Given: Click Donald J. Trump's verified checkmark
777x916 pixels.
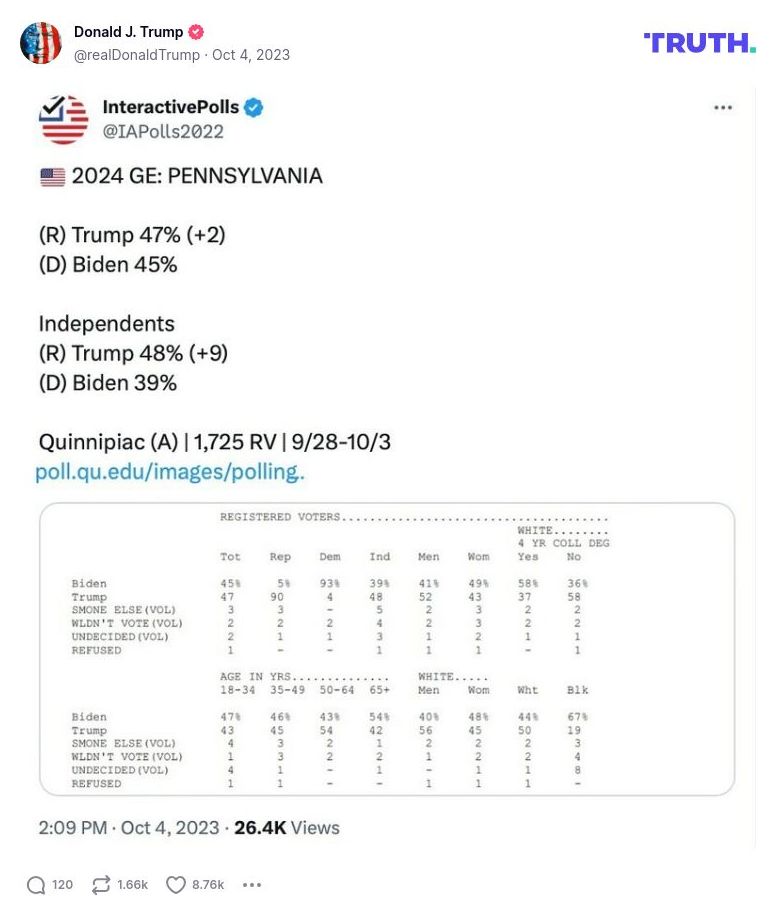Looking at the screenshot, I should 194,31.
